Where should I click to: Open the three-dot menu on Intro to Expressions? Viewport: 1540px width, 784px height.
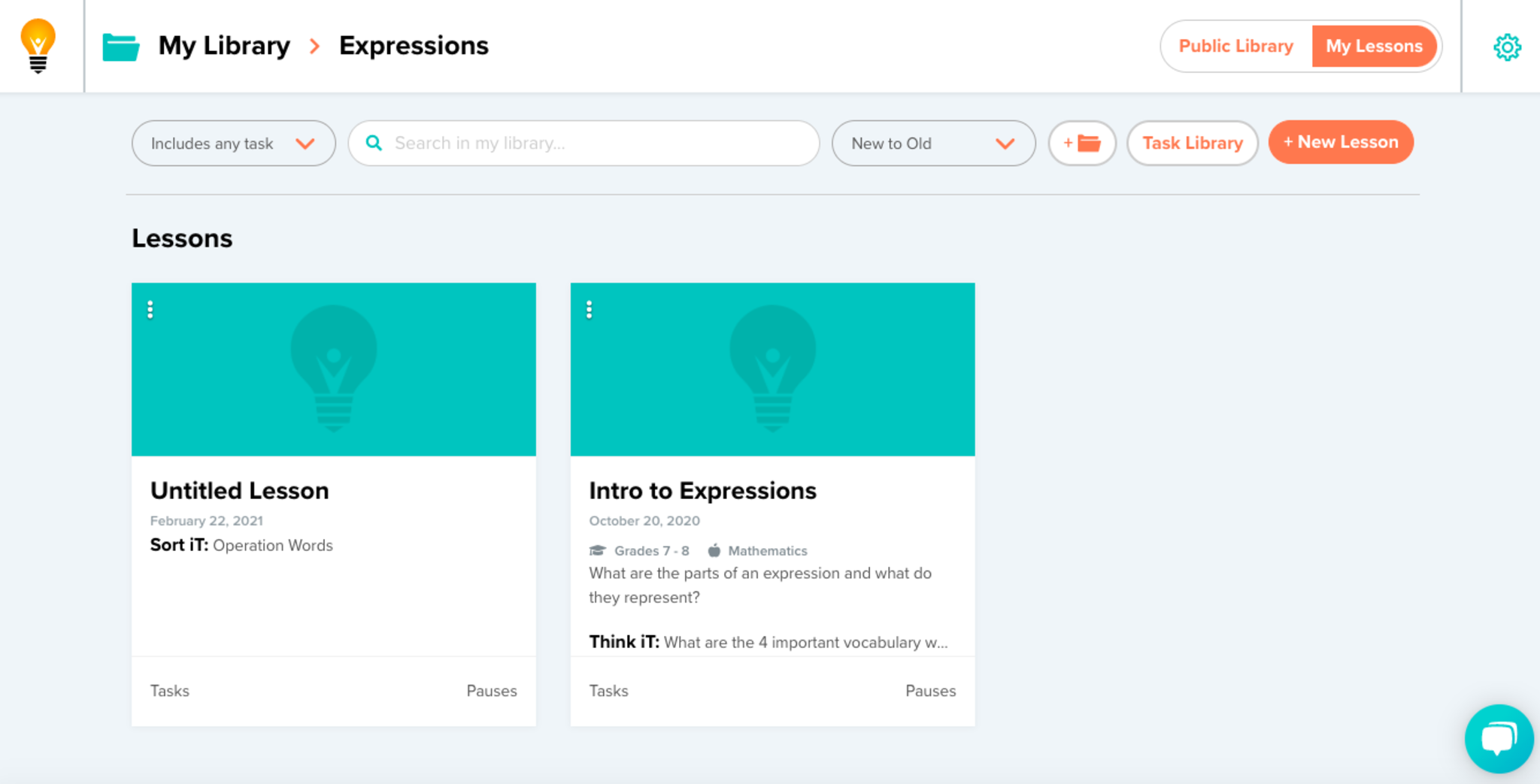pyautogui.click(x=589, y=310)
